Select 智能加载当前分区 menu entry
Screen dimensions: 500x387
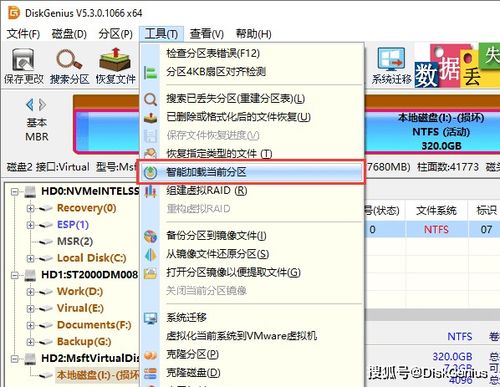tap(251, 172)
